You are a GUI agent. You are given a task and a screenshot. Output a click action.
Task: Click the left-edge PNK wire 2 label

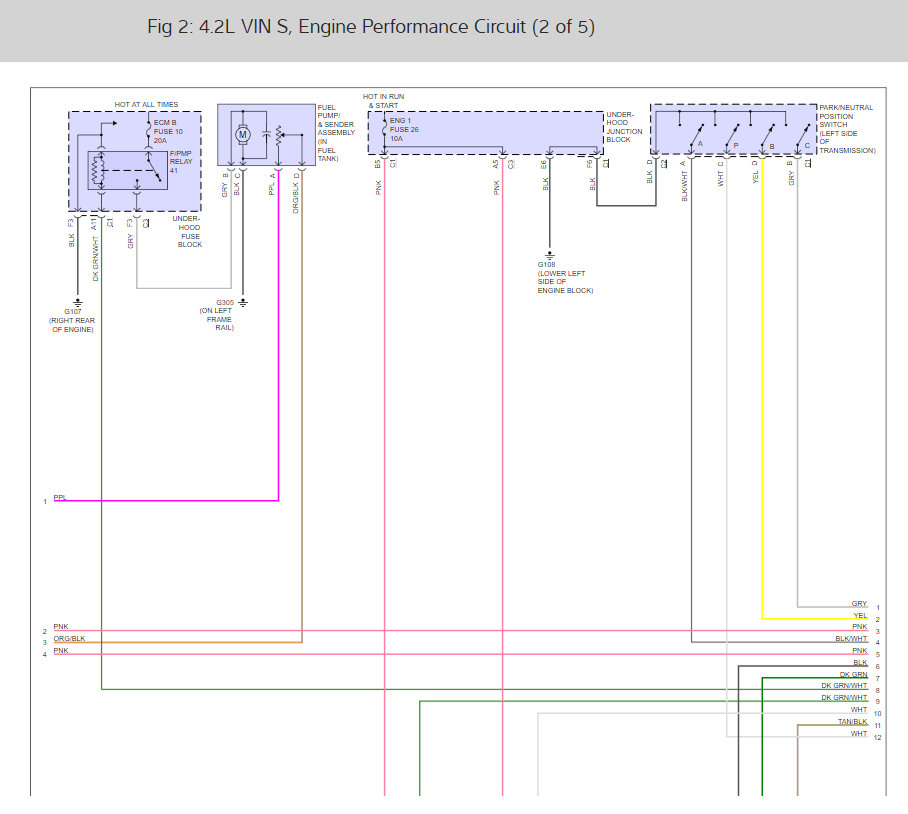61,626
